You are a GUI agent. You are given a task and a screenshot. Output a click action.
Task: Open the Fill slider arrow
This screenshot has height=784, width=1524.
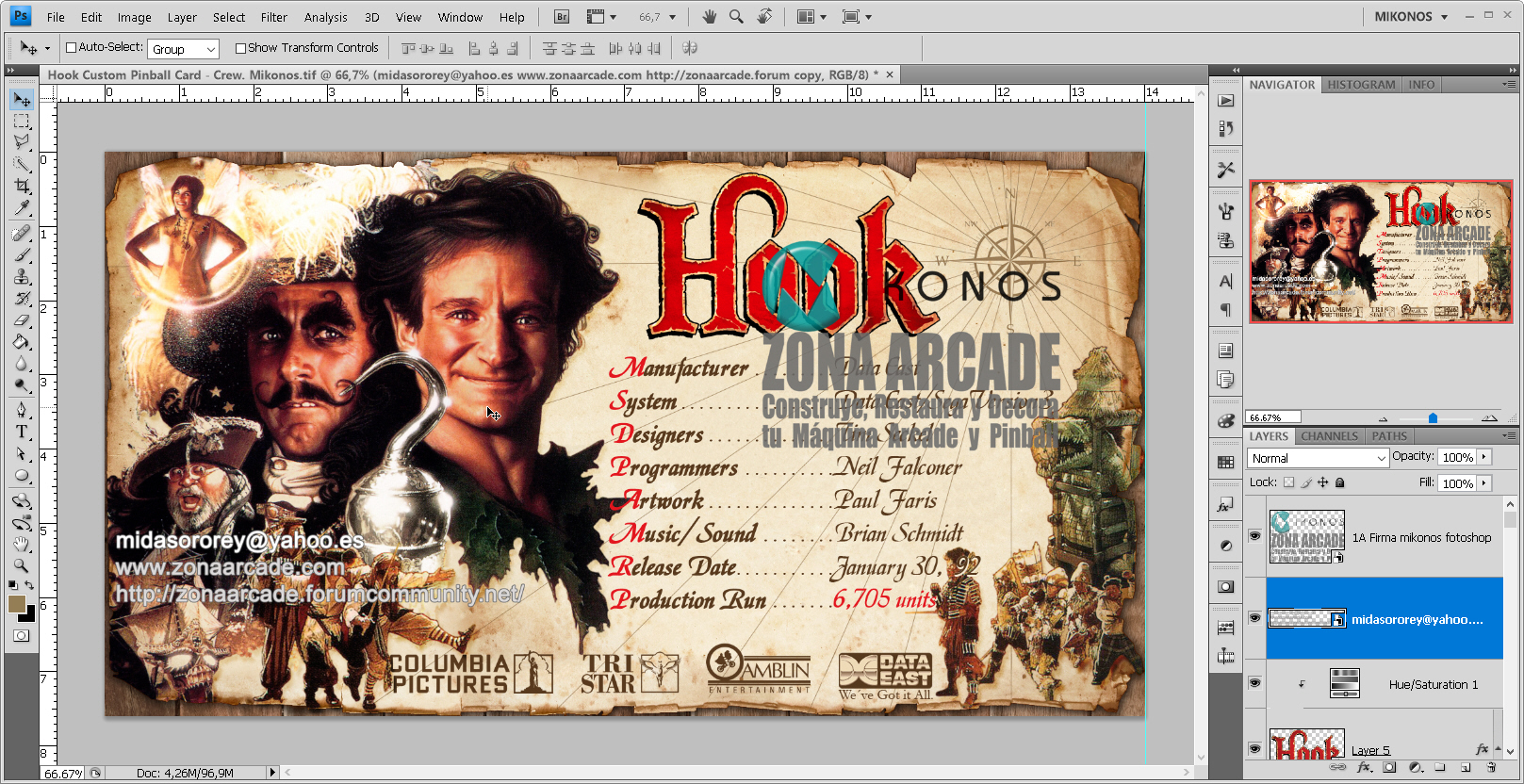pos(1484,483)
